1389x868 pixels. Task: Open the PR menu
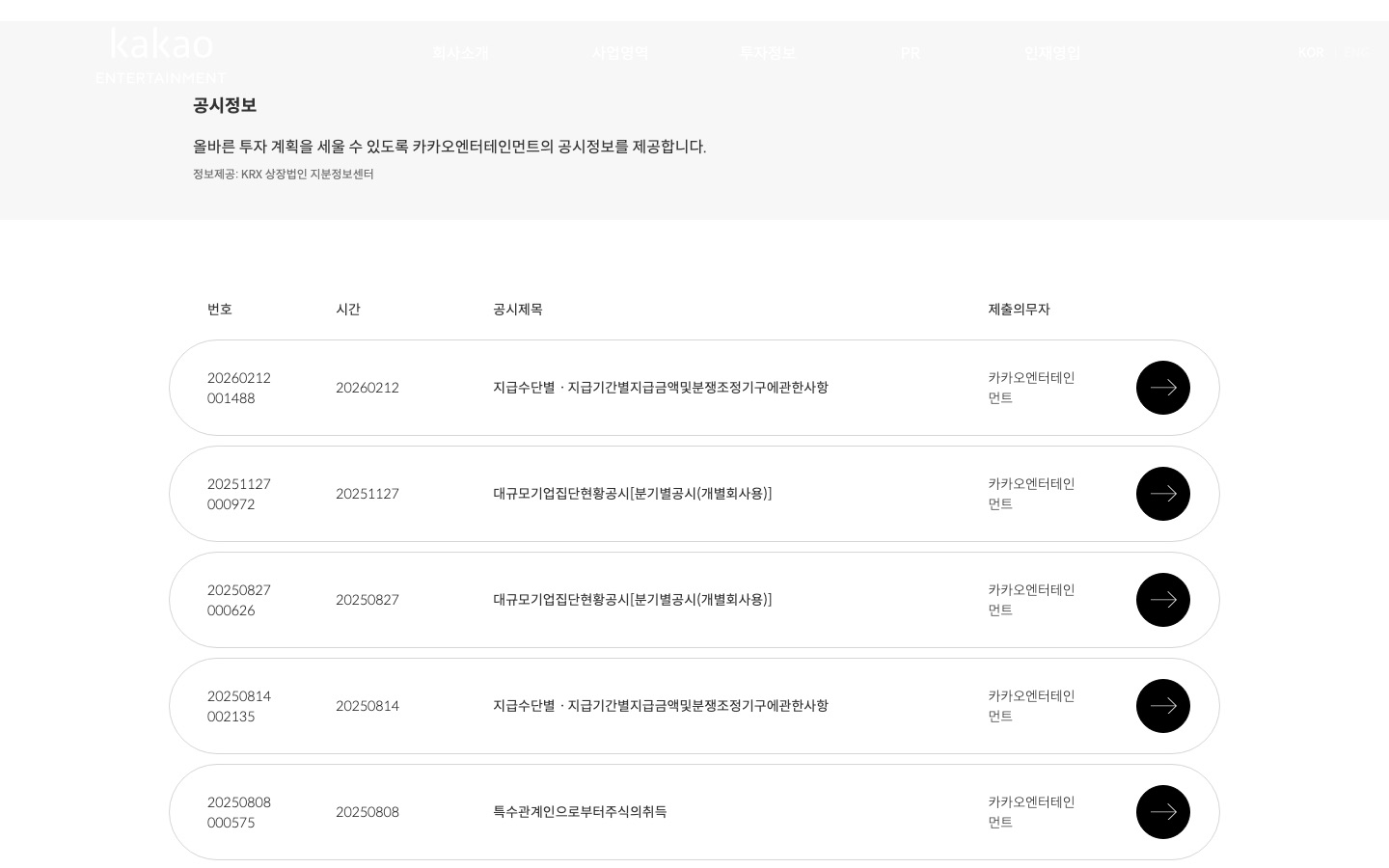click(x=911, y=53)
